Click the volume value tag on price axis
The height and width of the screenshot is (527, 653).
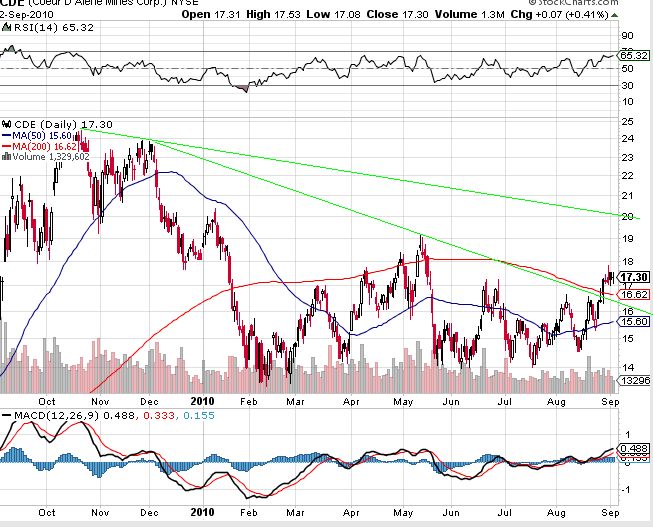[634, 380]
